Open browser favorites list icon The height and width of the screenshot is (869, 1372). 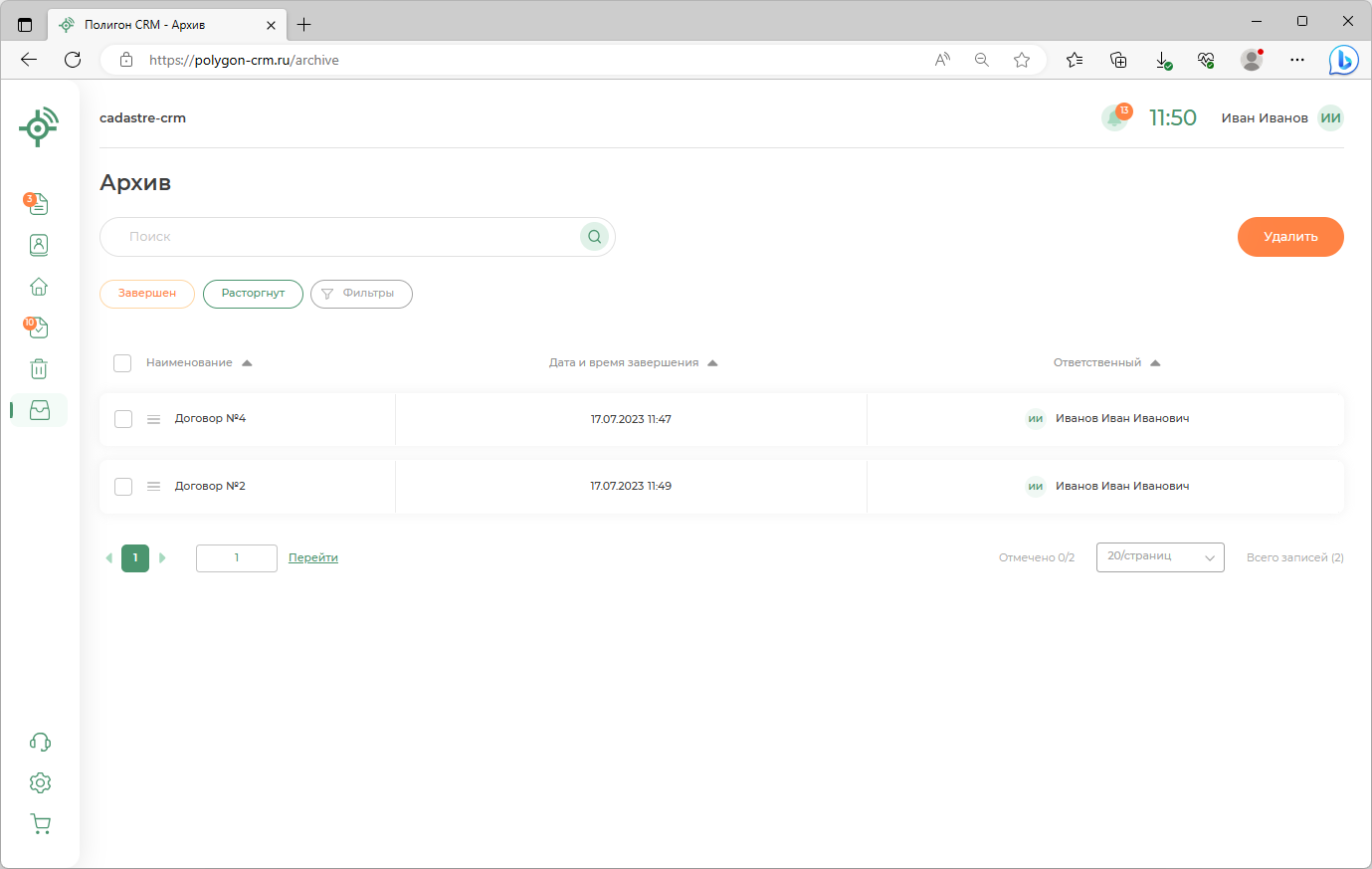coord(1075,60)
